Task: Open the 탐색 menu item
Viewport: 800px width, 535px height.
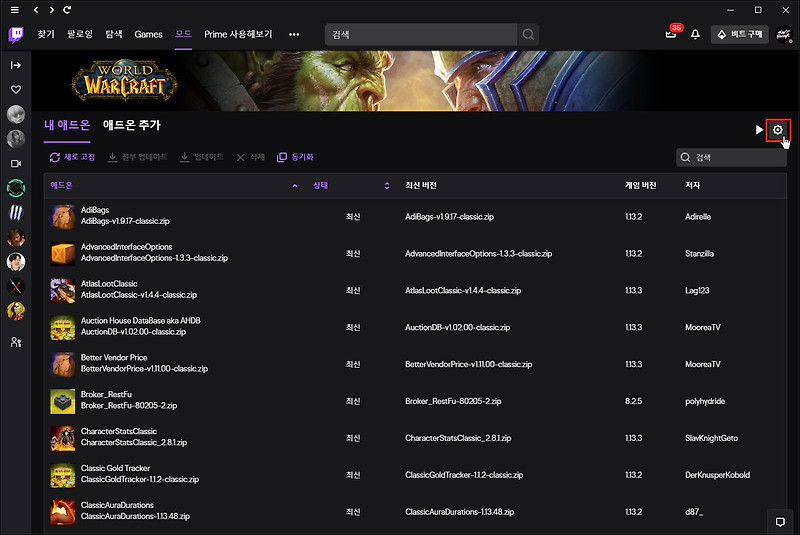Action: (114, 34)
